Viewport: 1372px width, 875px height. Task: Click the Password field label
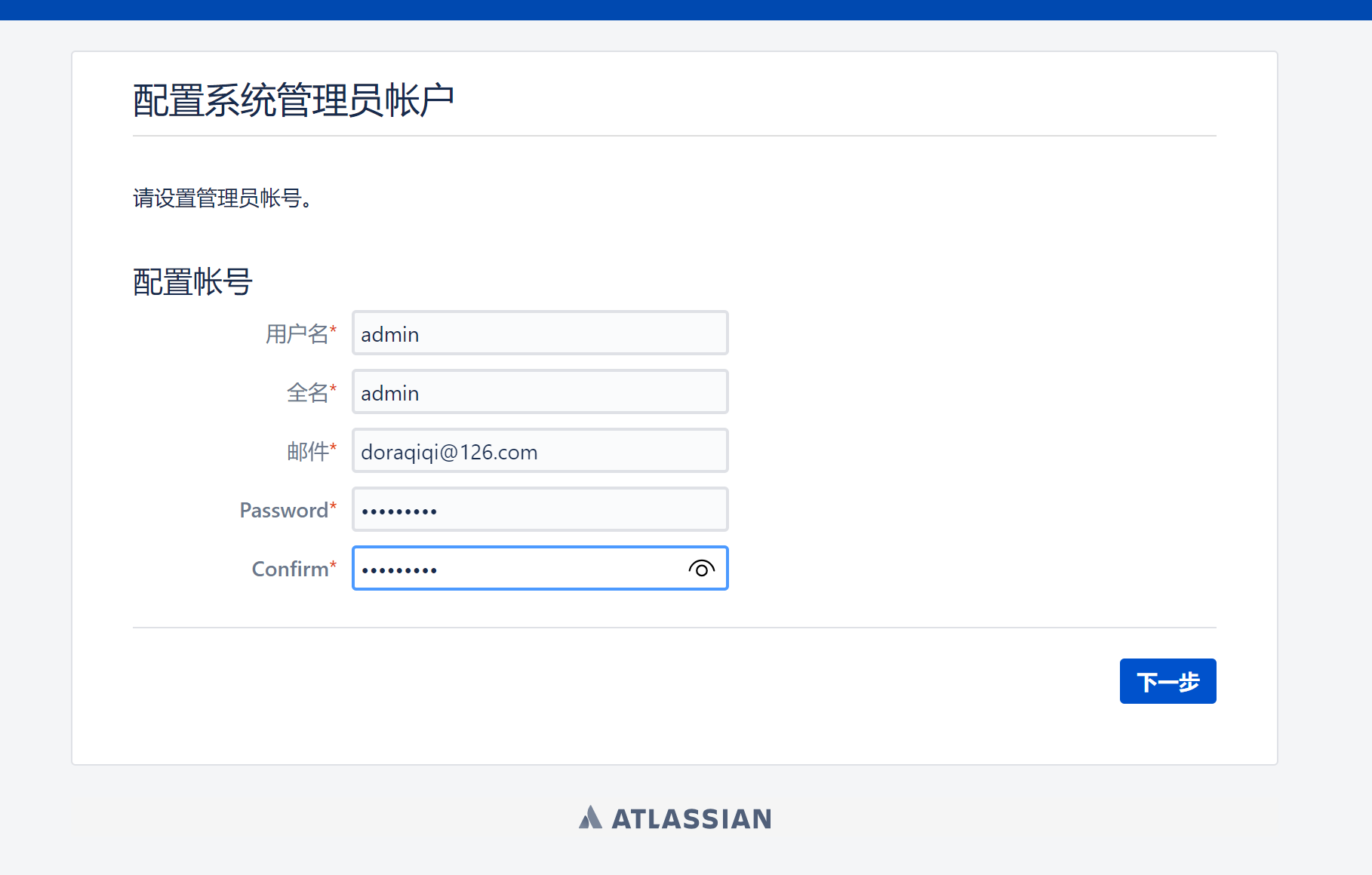pyautogui.click(x=284, y=510)
